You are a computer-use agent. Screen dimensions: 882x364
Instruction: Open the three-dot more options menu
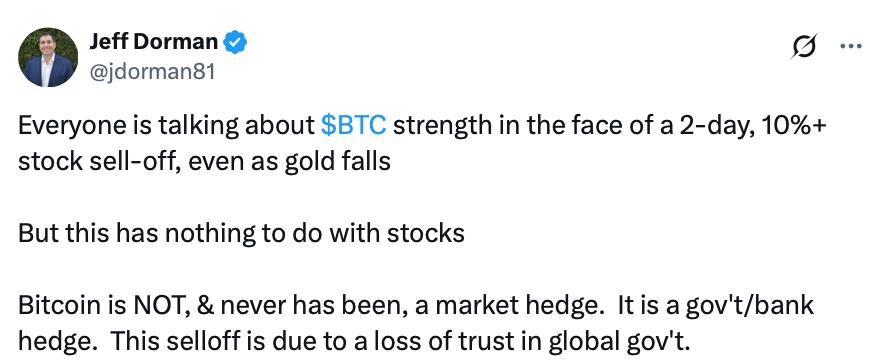[x=850, y=47]
